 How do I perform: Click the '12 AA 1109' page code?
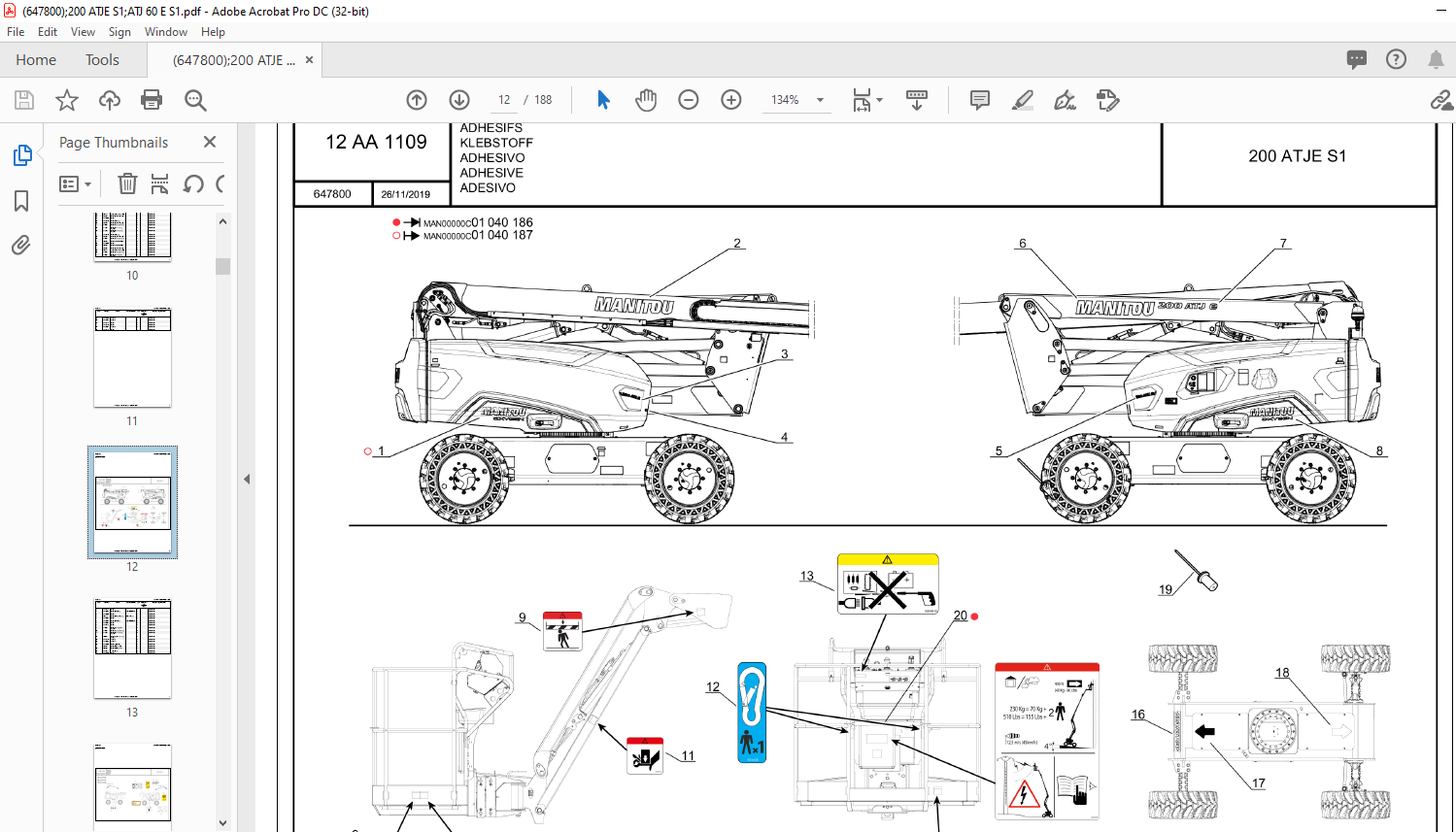pyautogui.click(x=376, y=143)
